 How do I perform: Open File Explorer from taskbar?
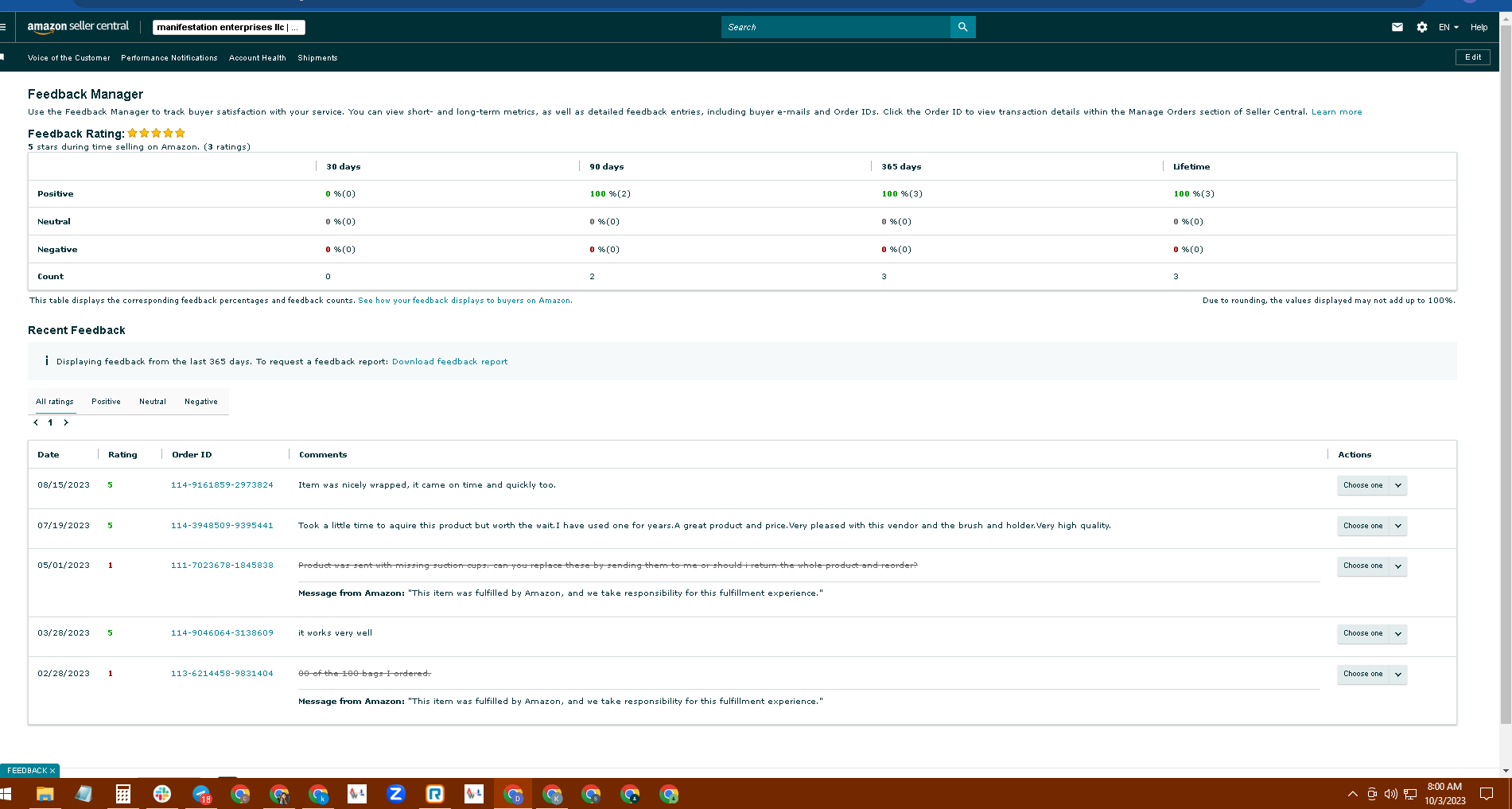pyautogui.click(x=45, y=794)
